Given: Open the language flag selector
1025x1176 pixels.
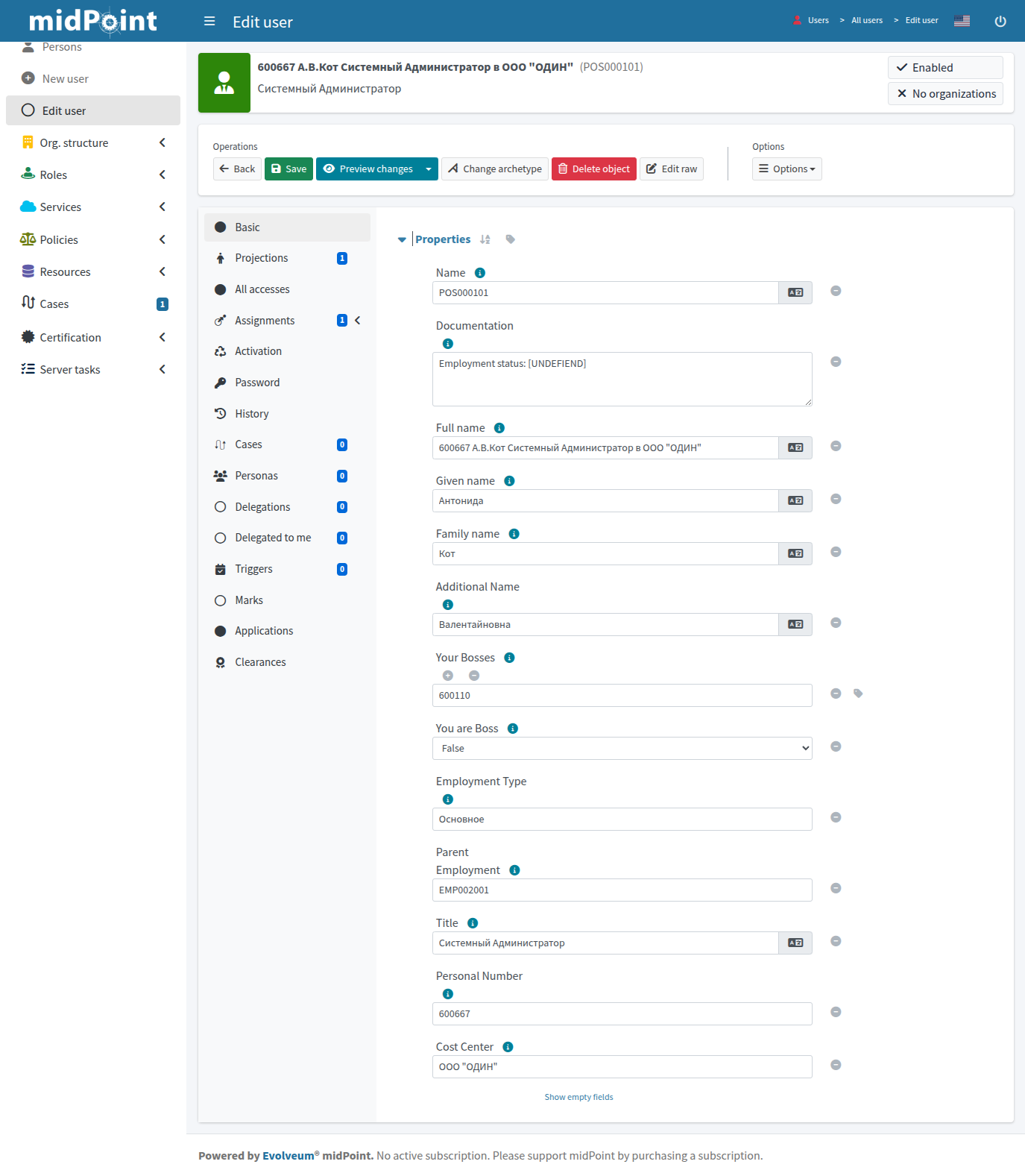Looking at the screenshot, I should (x=962, y=21).
